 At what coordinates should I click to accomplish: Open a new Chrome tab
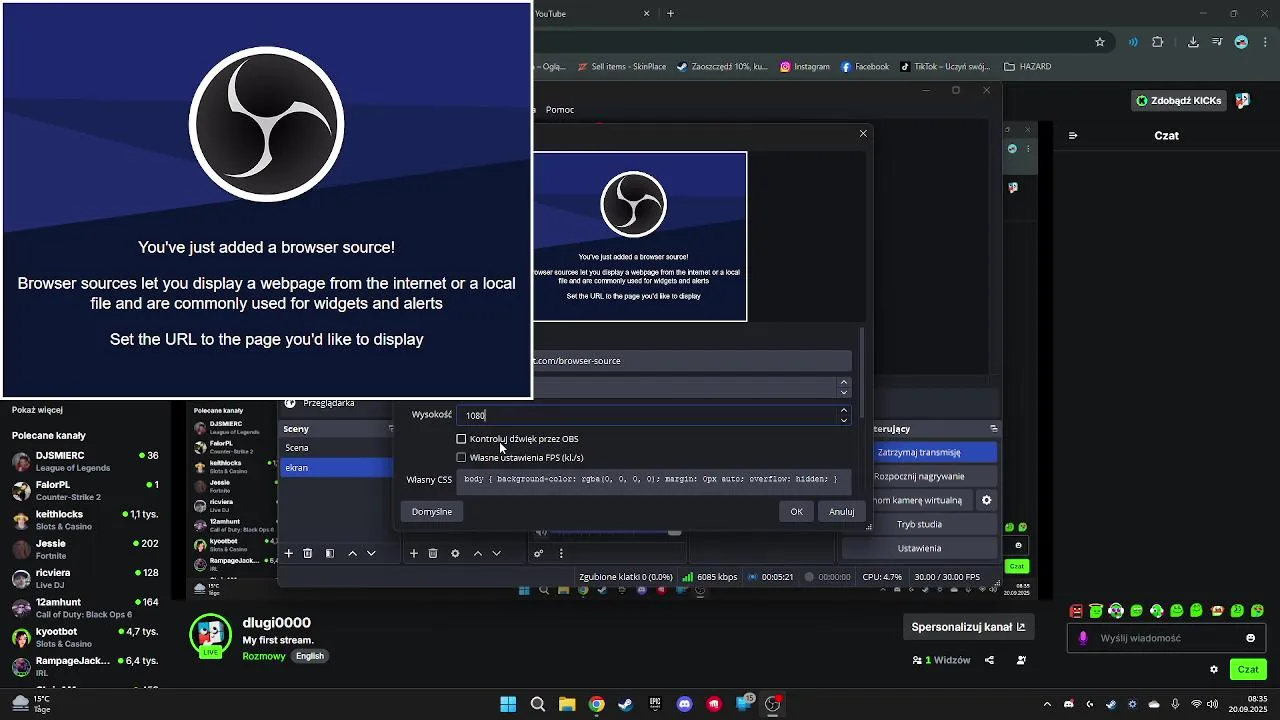671,14
